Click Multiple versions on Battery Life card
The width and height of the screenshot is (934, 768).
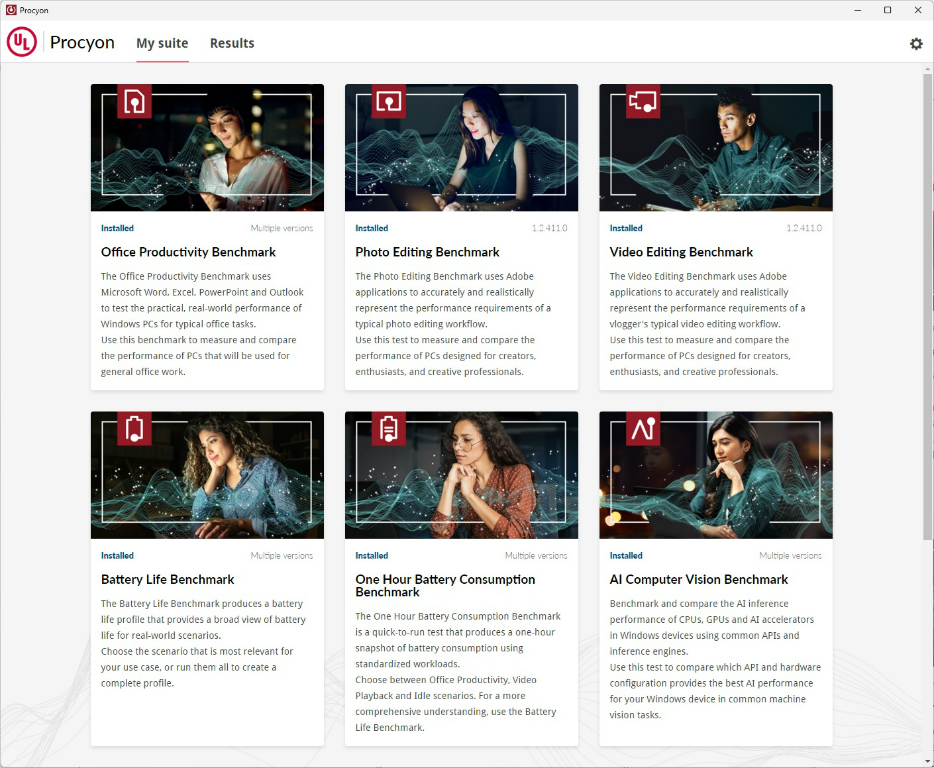pos(282,555)
